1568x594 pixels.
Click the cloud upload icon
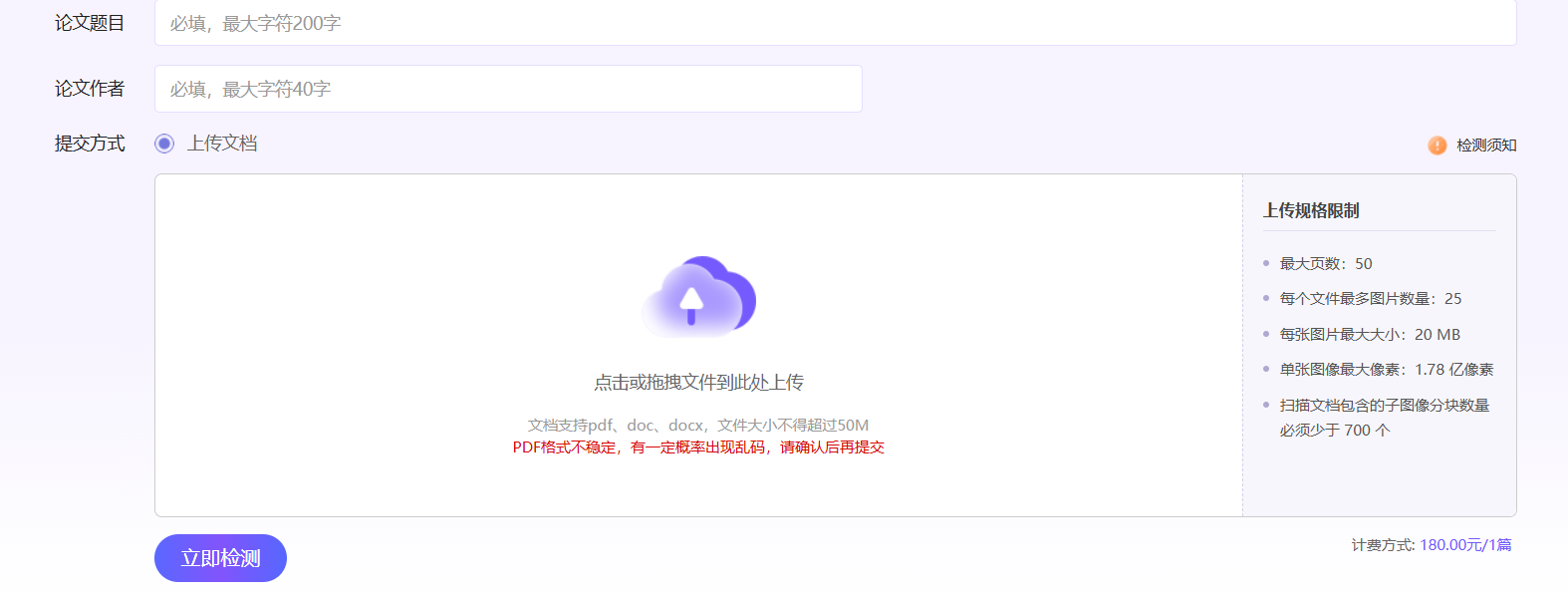click(699, 296)
